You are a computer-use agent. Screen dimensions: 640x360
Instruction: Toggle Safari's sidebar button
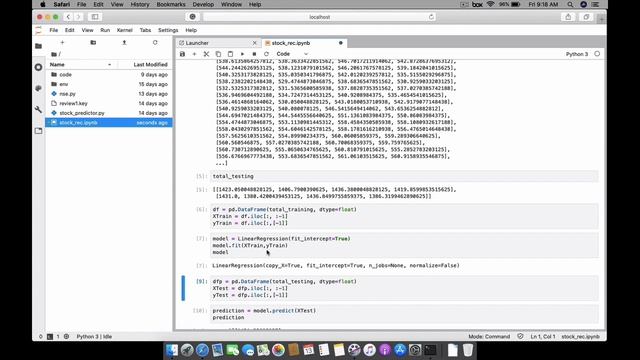pos(95,17)
